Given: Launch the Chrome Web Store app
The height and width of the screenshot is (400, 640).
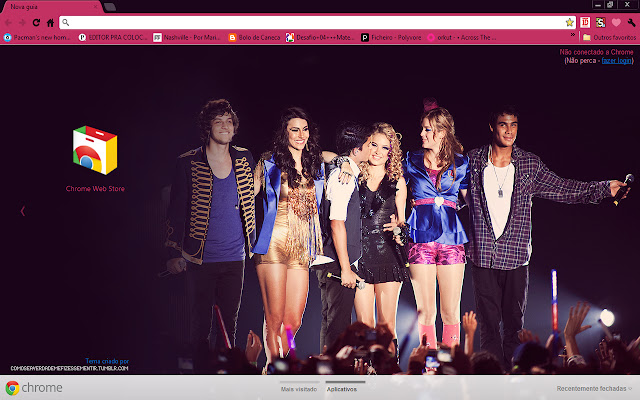Looking at the screenshot, I should pos(95,150).
